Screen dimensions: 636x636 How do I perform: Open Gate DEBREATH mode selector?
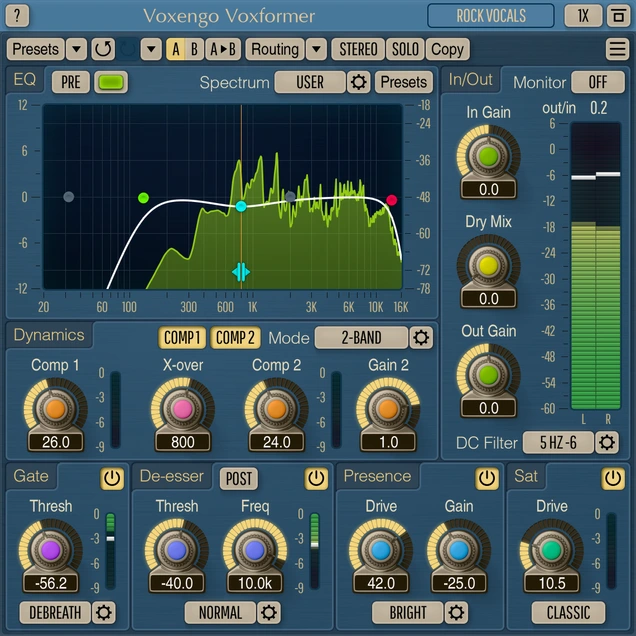[55, 612]
